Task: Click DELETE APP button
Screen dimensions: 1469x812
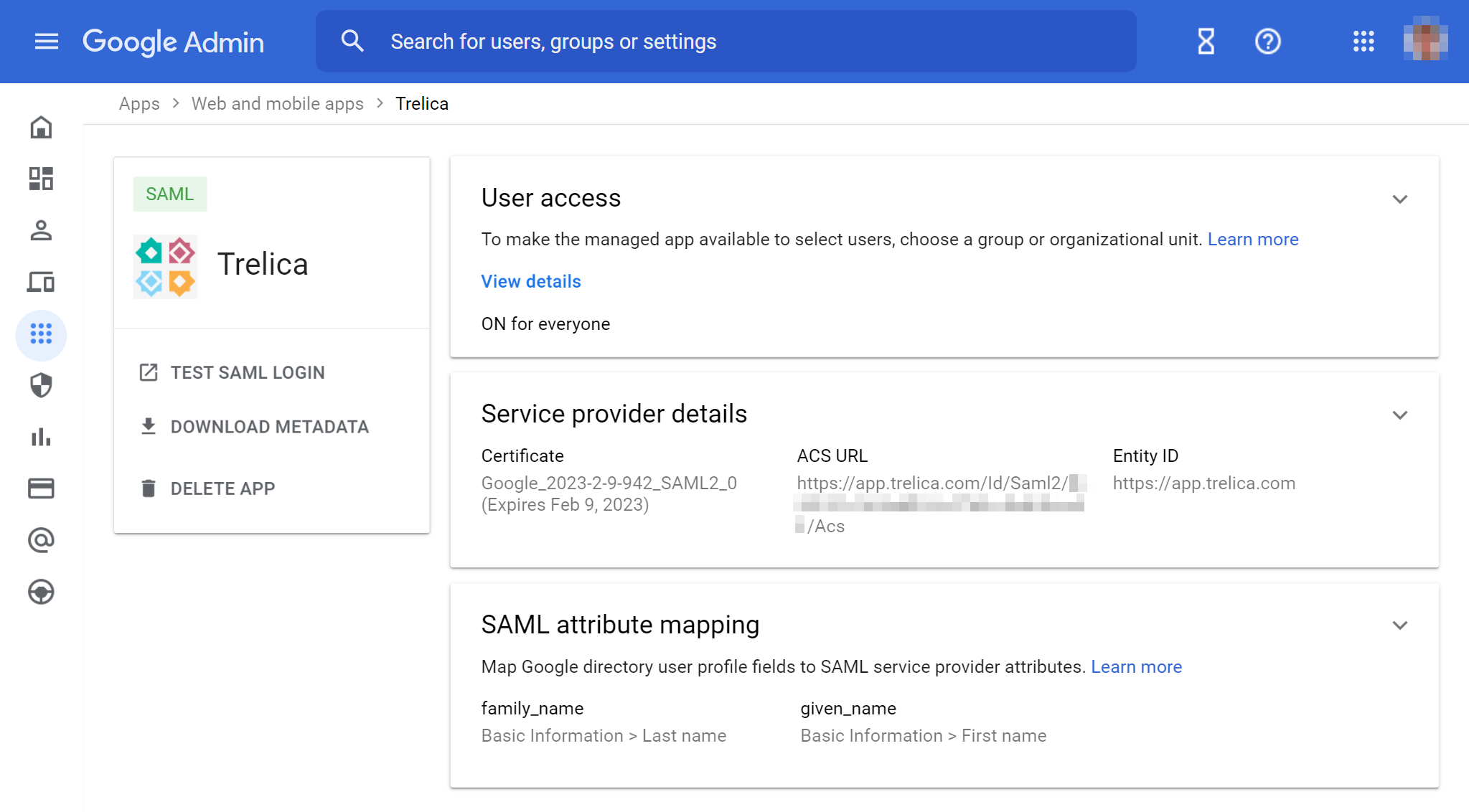Action: point(222,488)
